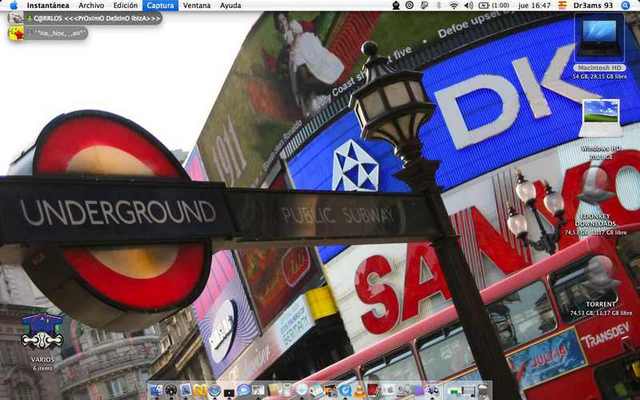This screenshot has width=640, height=400.
Task: Click the Finder icon in the Dock
Action: pyautogui.click(x=155, y=390)
